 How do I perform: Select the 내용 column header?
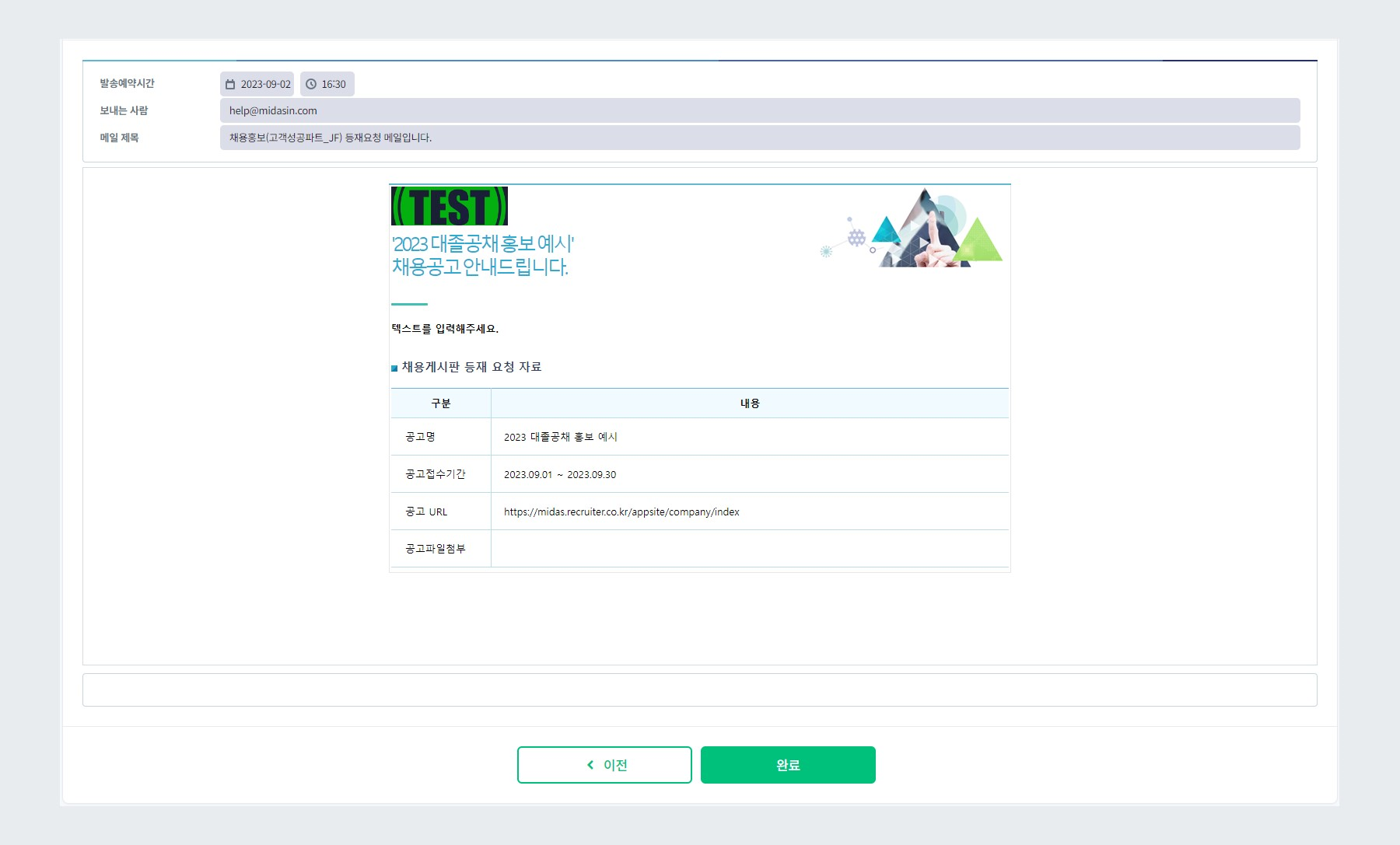pyautogui.click(x=749, y=403)
